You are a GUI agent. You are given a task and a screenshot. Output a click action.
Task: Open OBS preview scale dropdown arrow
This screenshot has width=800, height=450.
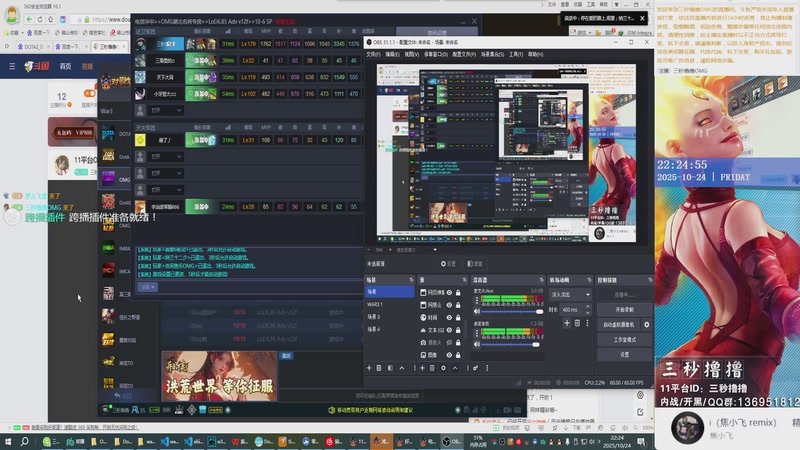point(435,250)
